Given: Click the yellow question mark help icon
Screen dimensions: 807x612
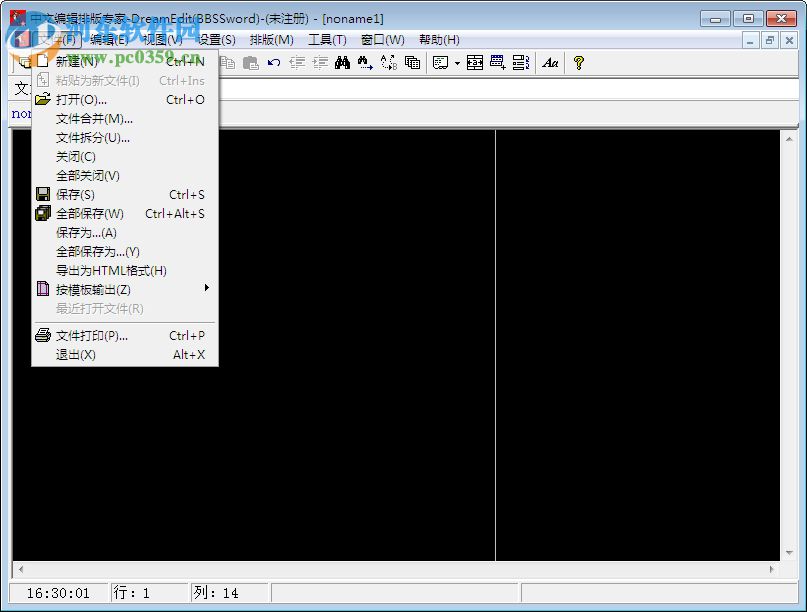Looking at the screenshot, I should coord(579,62).
